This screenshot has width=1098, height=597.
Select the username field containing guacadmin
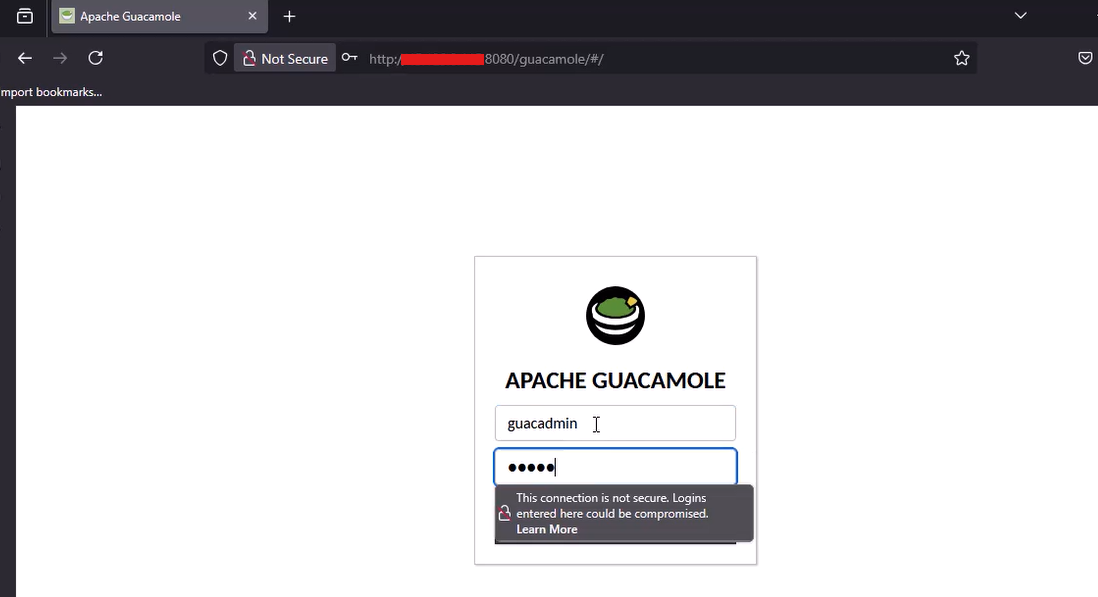[x=616, y=423]
